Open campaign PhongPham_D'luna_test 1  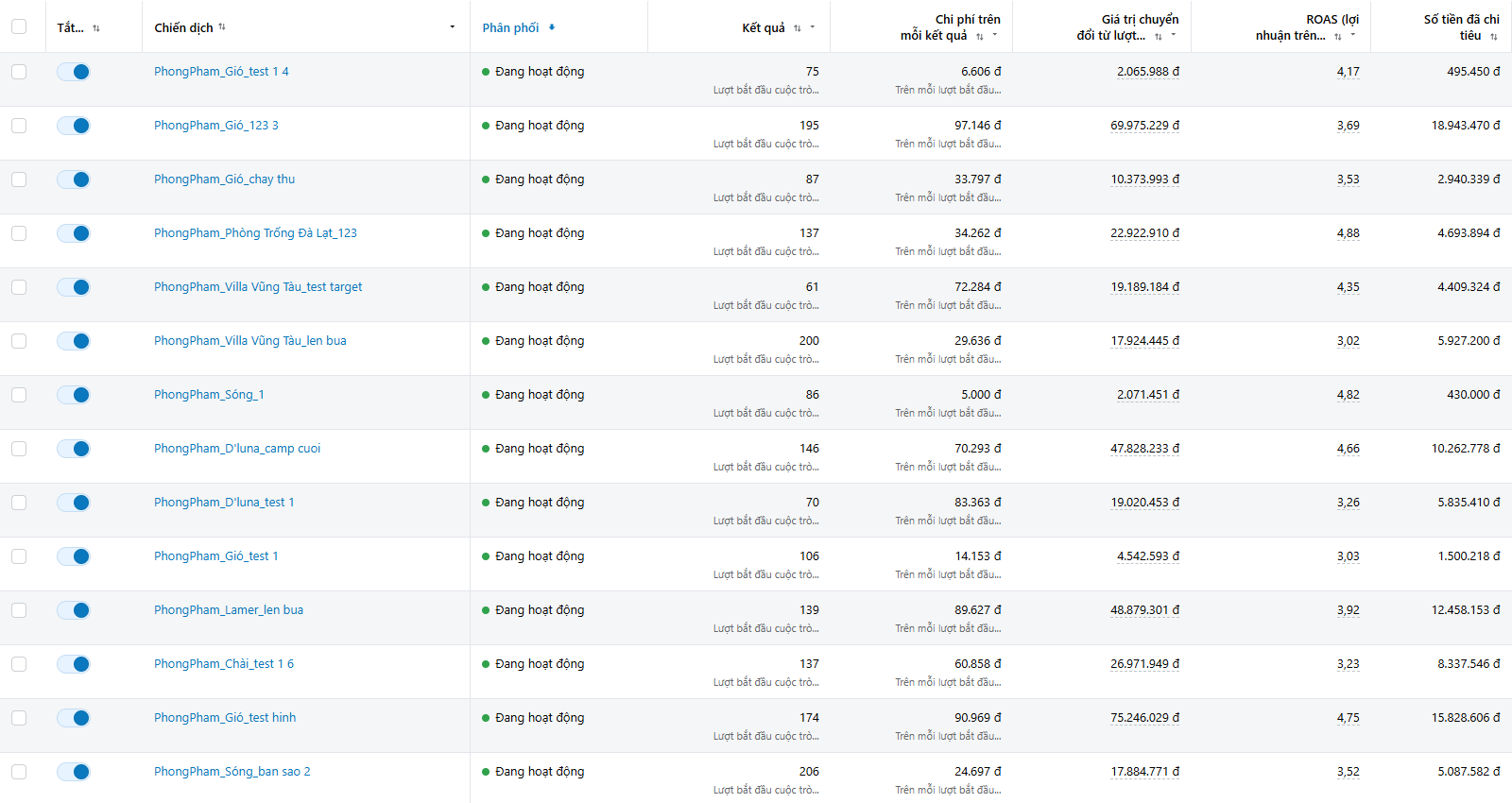click(224, 503)
